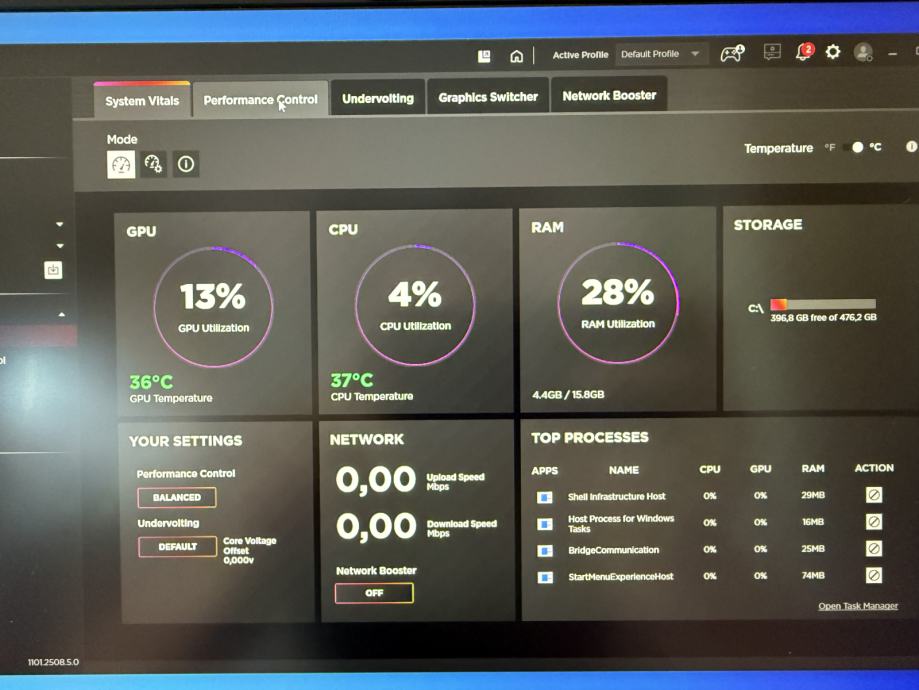Open the Default Profile dropdown

(x=660, y=54)
